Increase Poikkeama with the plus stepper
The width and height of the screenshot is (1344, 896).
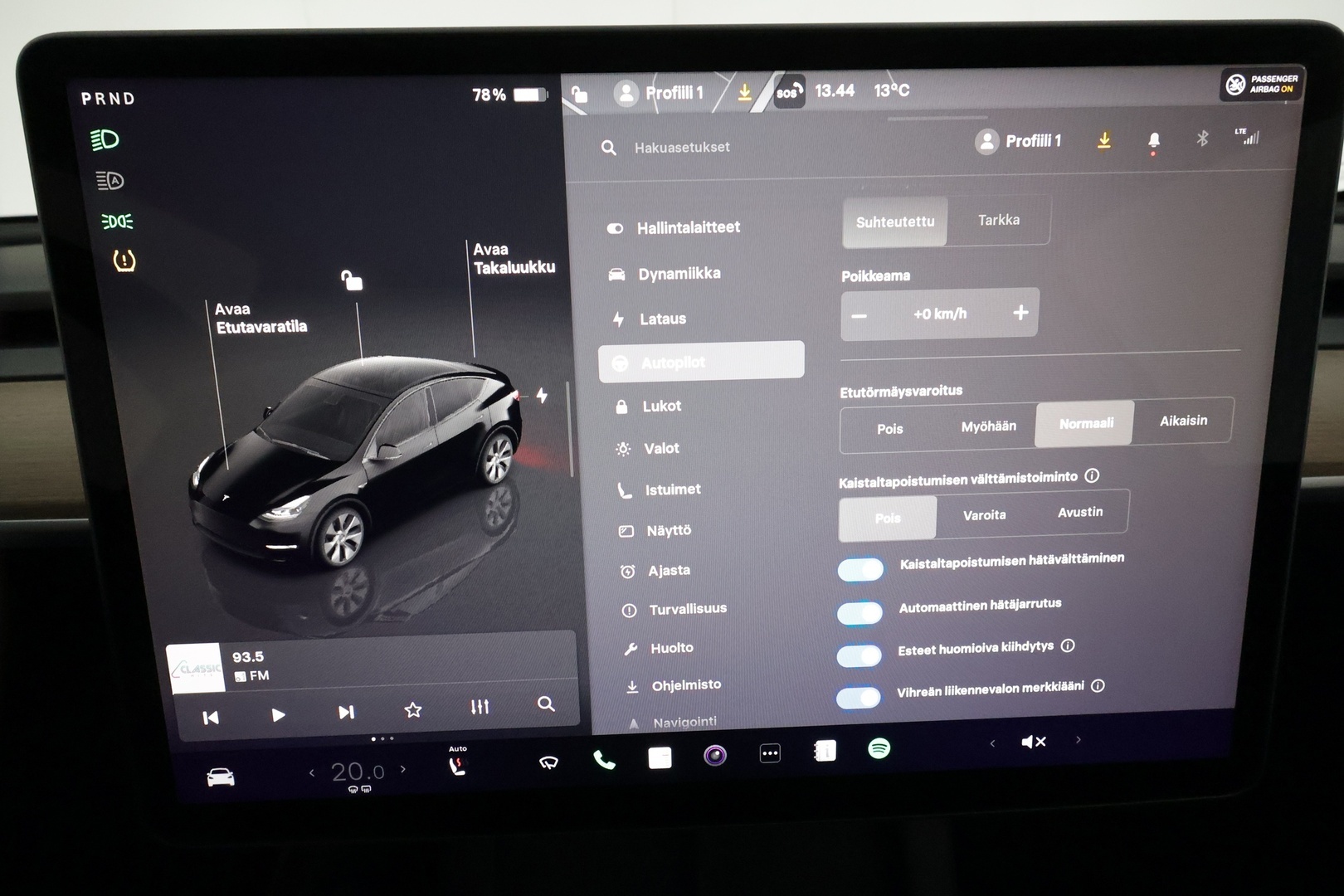[x=1020, y=313]
